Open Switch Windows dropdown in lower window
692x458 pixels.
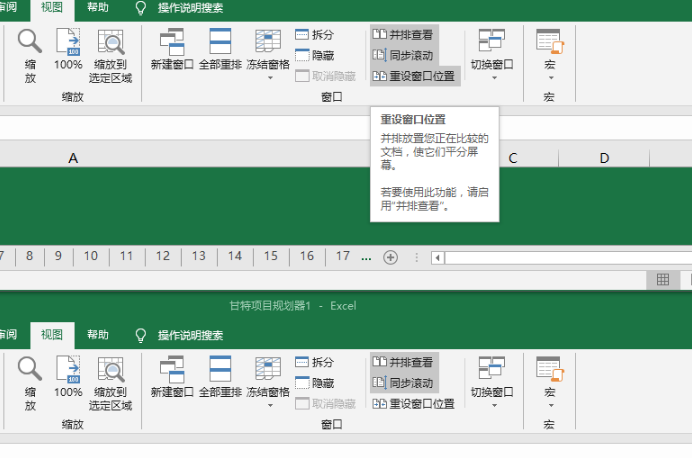[x=492, y=382]
